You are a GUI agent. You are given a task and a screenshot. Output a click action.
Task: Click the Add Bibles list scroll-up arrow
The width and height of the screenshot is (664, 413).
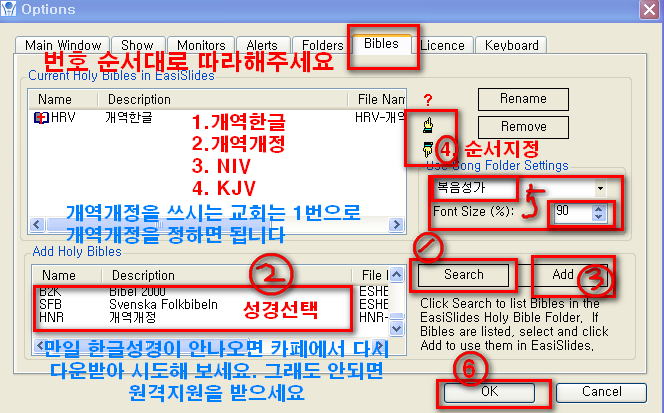tap(396, 275)
